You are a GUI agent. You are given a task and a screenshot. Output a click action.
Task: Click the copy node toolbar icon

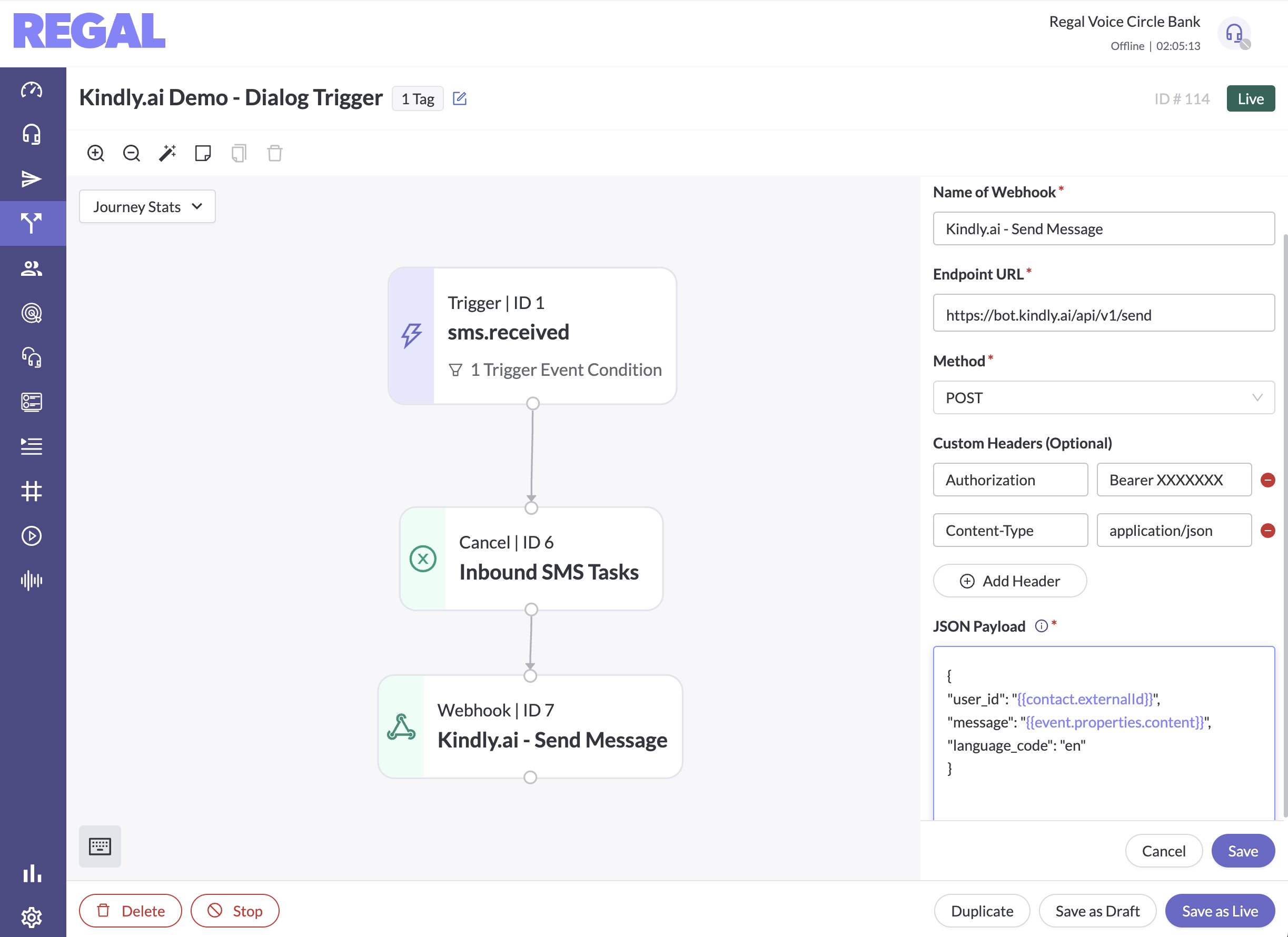[x=239, y=153]
